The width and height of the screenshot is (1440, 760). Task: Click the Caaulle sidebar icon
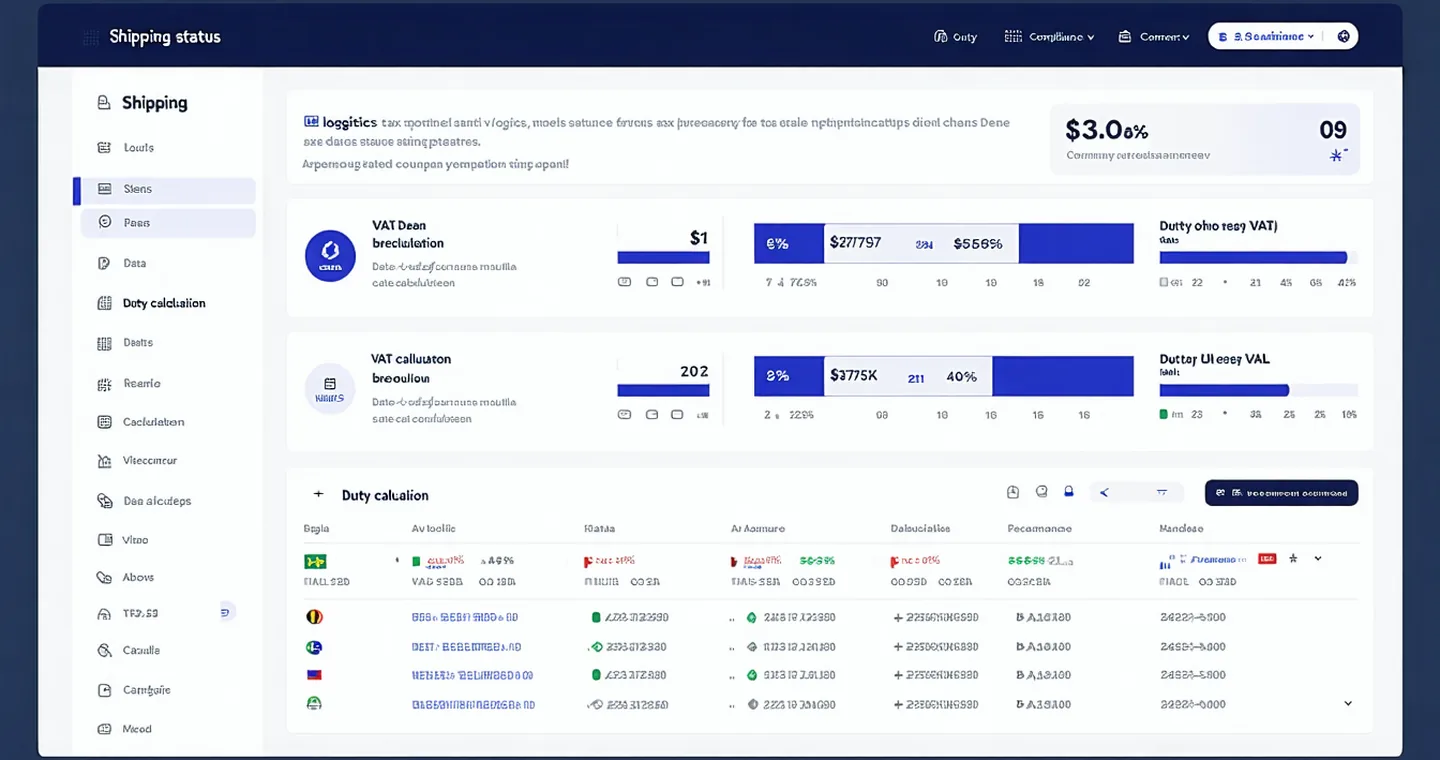pos(104,651)
